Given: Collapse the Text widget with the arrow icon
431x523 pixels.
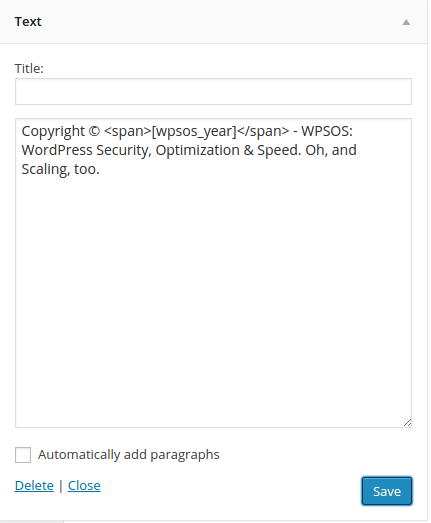Looking at the screenshot, I should point(406,22).
